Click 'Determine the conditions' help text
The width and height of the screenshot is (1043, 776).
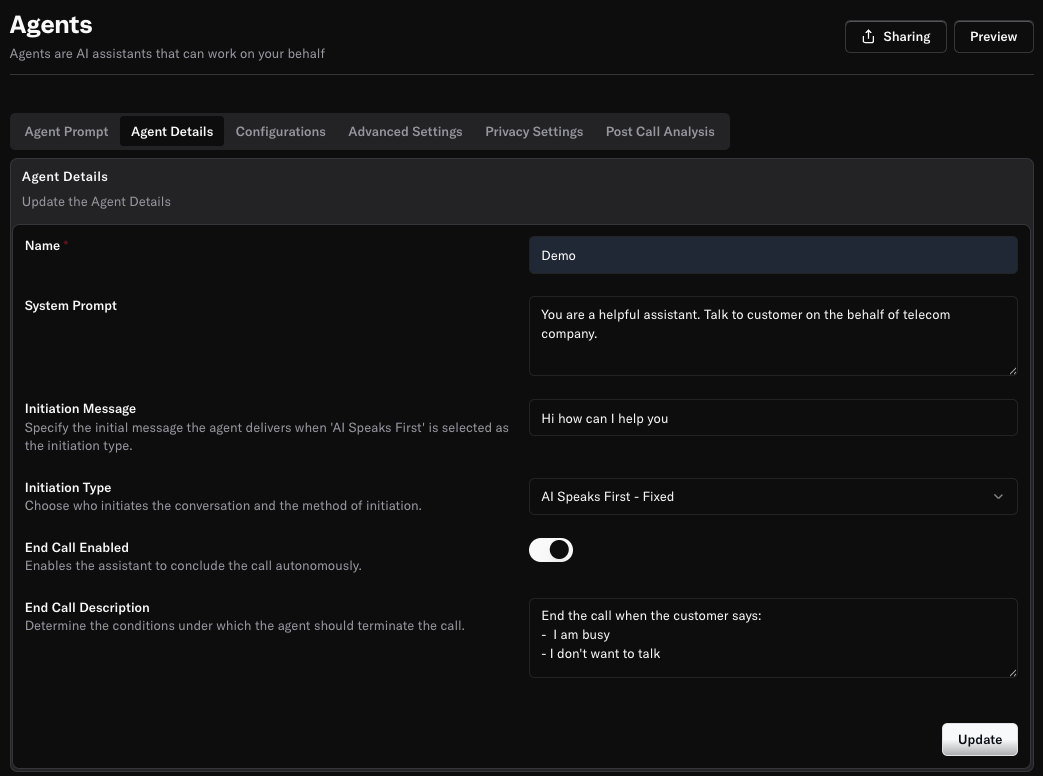coord(245,625)
